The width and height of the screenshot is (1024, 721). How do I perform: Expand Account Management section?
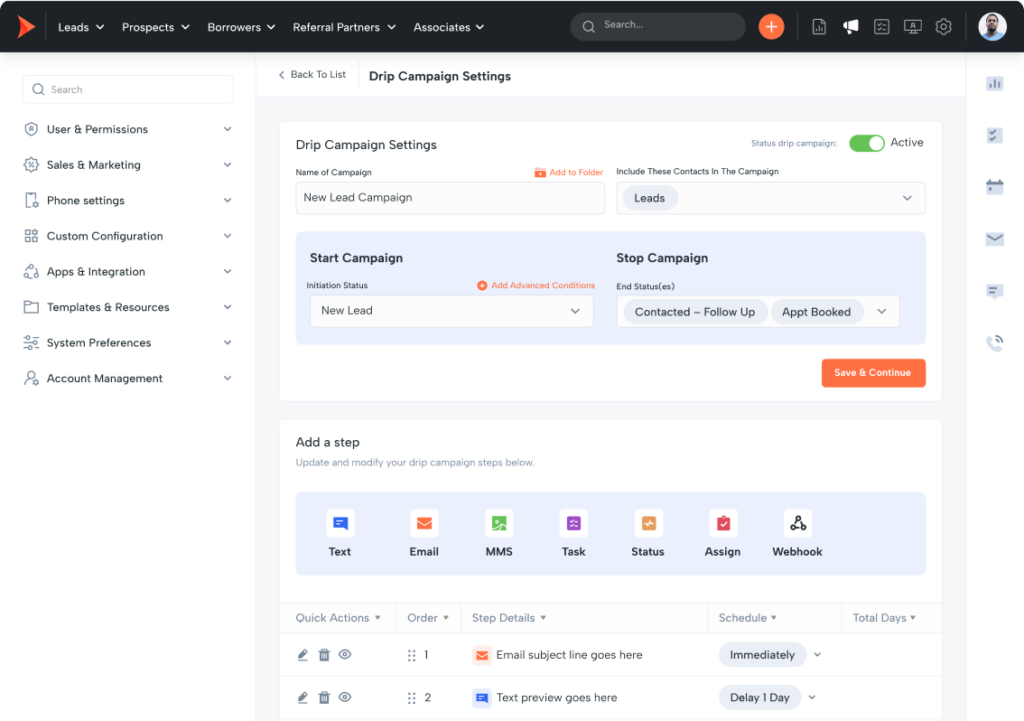point(127,378)
